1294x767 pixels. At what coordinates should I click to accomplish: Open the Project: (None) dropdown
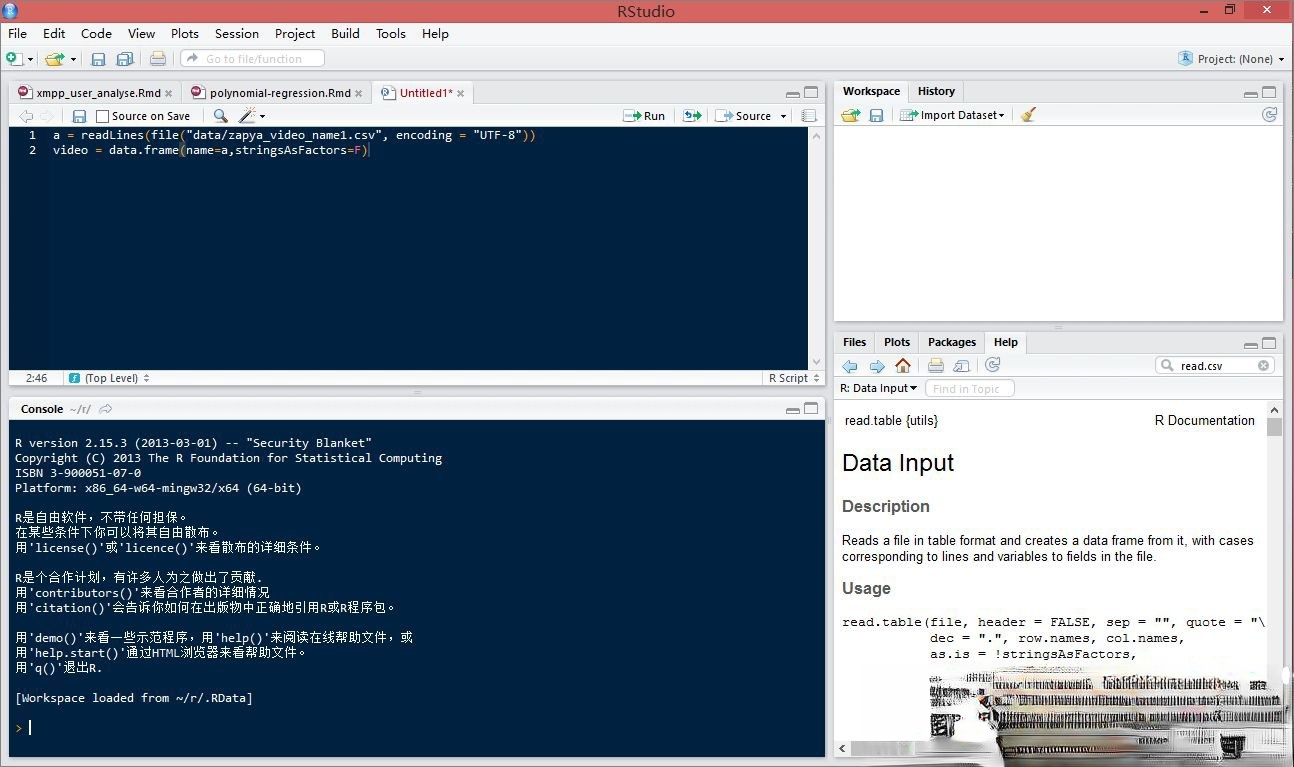(1232, 59)
